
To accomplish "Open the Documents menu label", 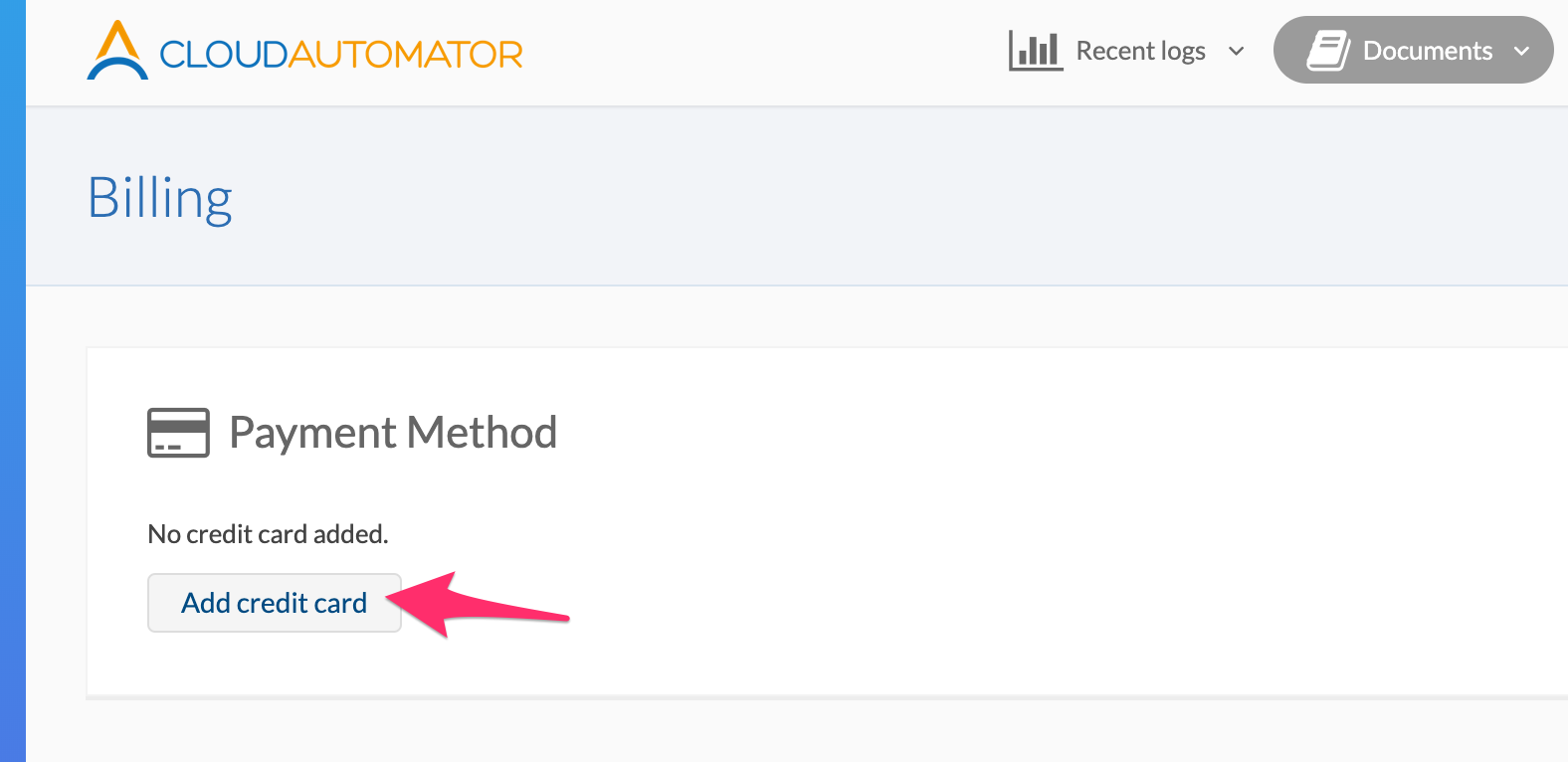I will point(1427,51).
